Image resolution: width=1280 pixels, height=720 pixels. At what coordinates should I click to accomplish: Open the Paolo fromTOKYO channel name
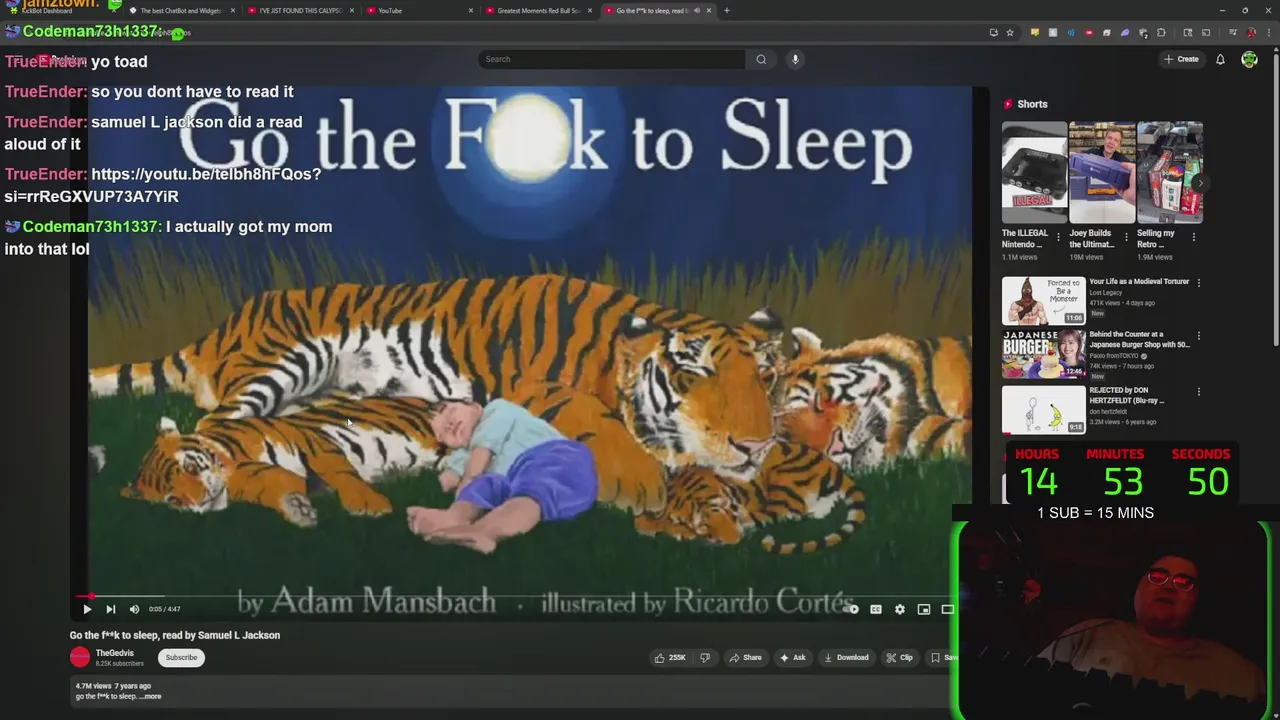point(1115,356)
